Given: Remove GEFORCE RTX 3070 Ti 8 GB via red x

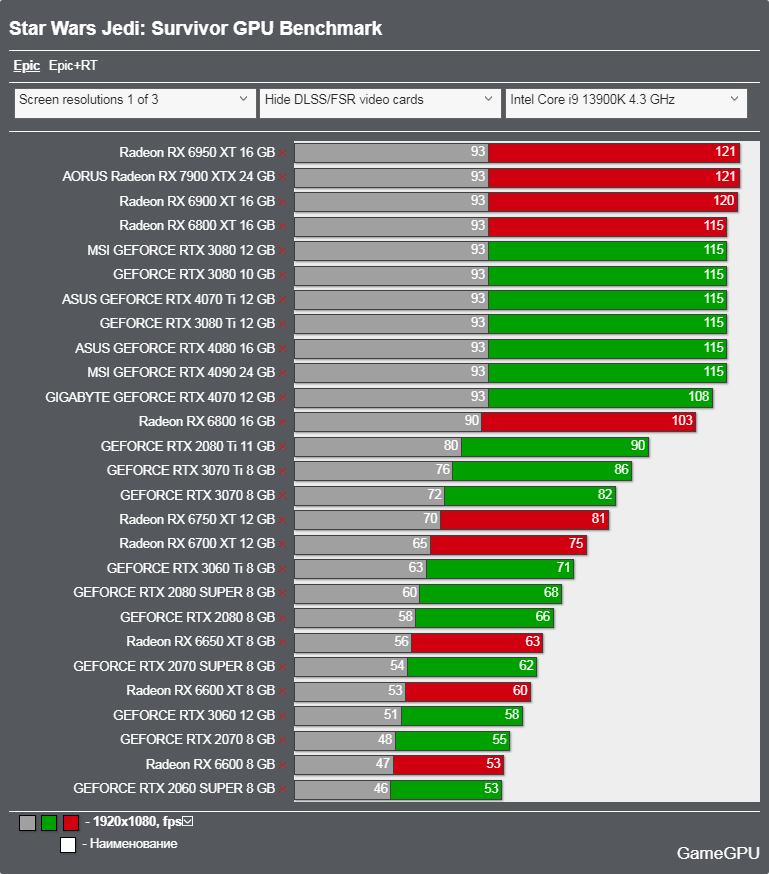Looking at the screenshot, I should click(283, 472).
